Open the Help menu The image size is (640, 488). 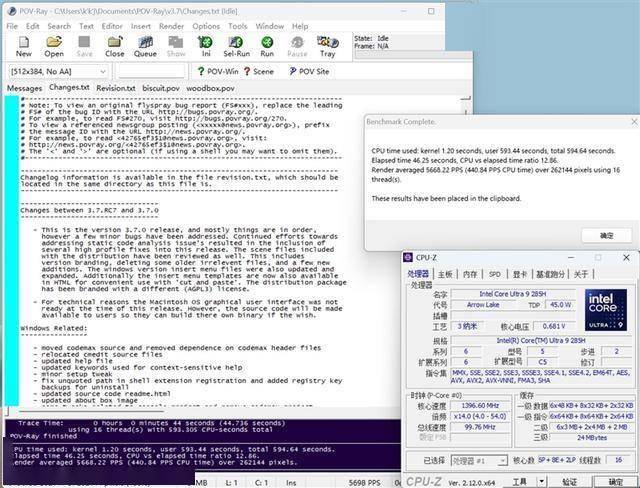click(x=300, y=26)
